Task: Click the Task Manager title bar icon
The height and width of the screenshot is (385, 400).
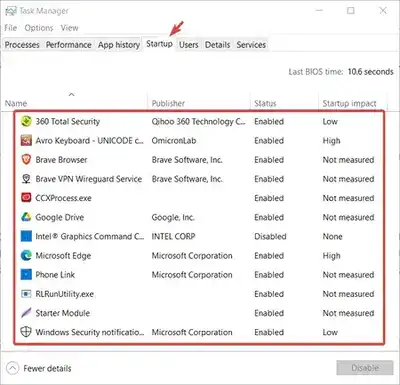Action: pos(11,11)
